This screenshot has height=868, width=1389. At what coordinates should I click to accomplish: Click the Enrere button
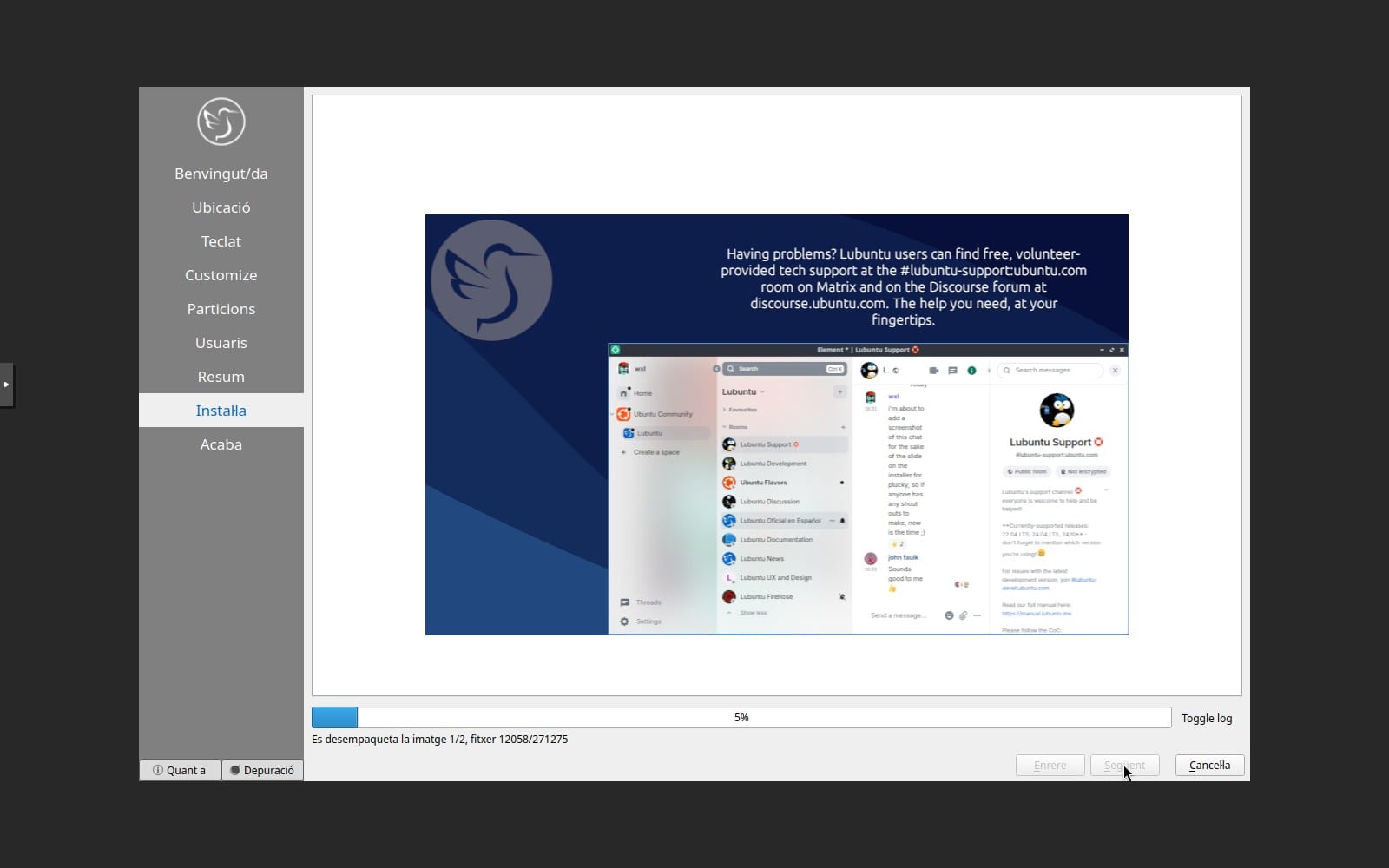click(1050, 765)
